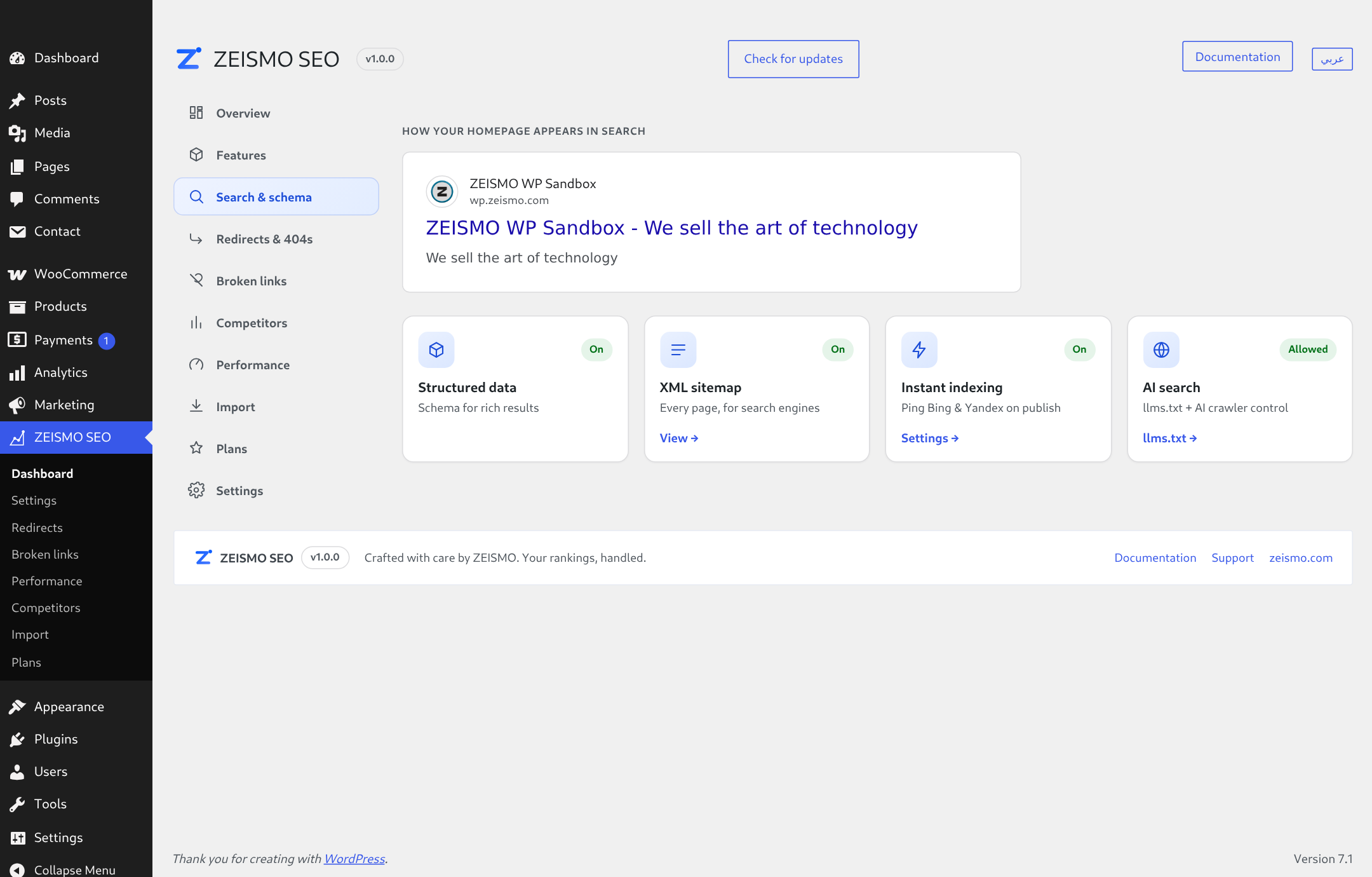Image resolution: width=1372 pixels, height=877 pixels.
Task: Visit the zeismo.com footer link
Action: 1301,557
